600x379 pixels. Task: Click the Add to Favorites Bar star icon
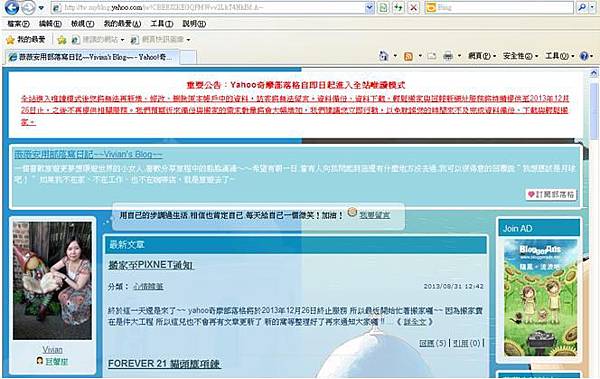(x=62, y=40)
